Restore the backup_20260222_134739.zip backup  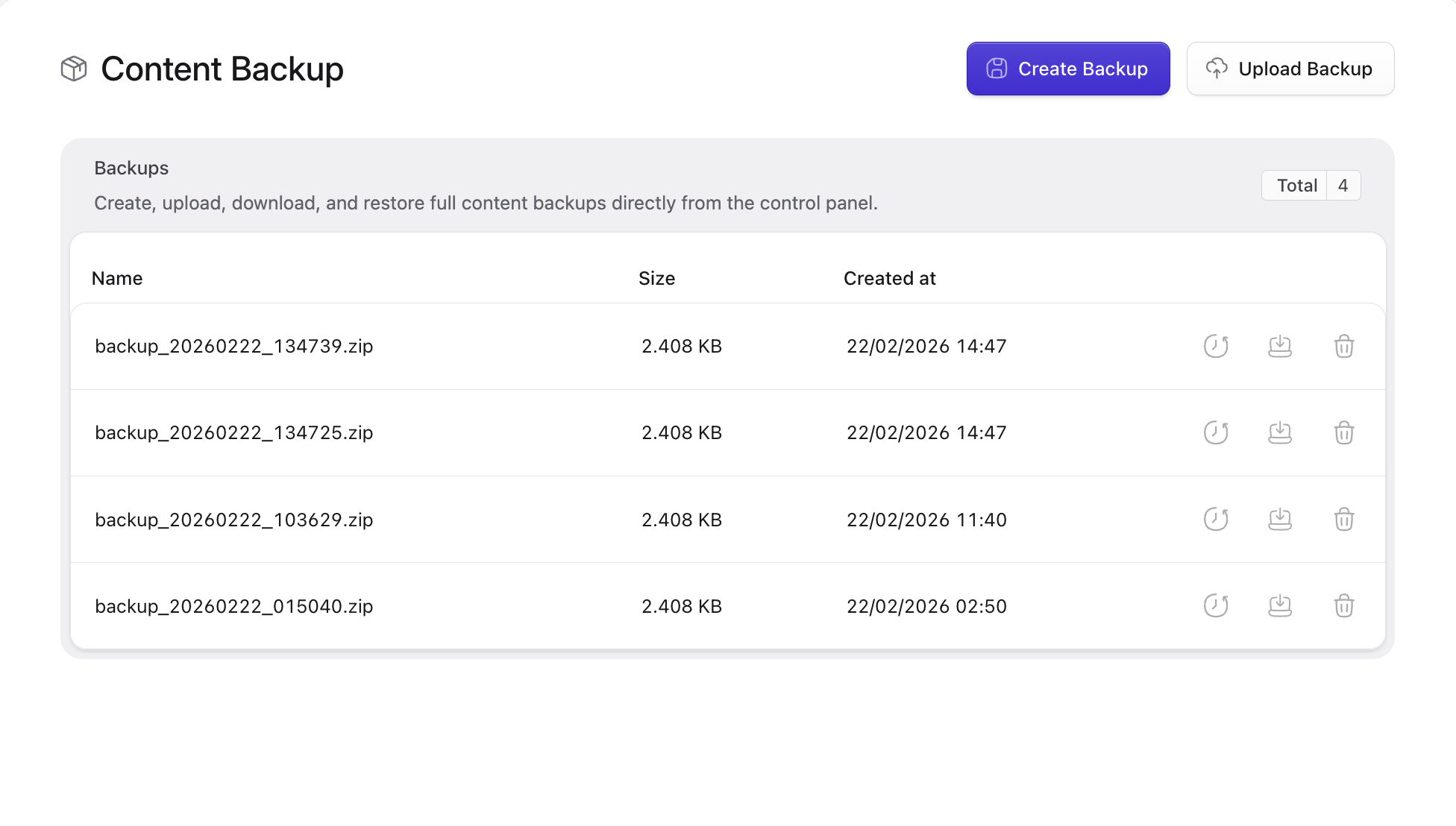click(1216, 346)
